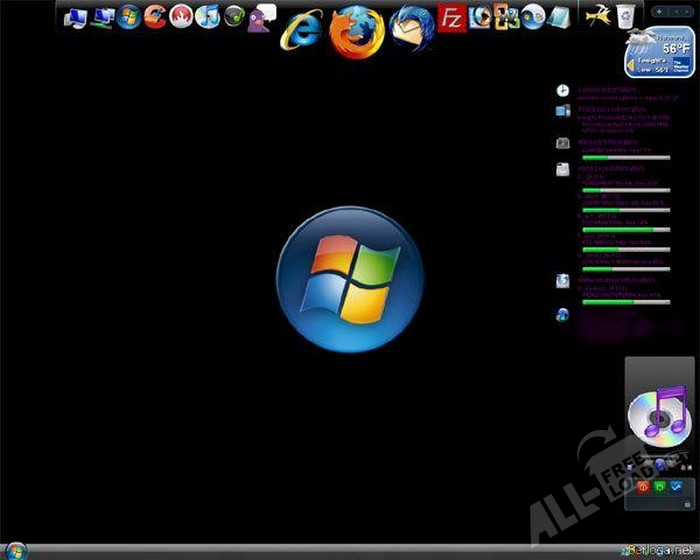Click the globe network icon in sidebar
Viewport: 700px width, 560px height.
[x=563, y=315]
